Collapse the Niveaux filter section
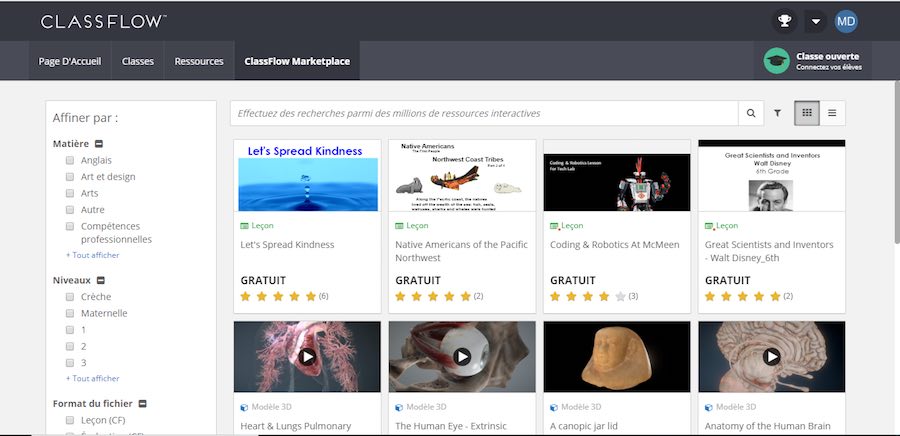The image size is (900, 436). tap(101, 281)
